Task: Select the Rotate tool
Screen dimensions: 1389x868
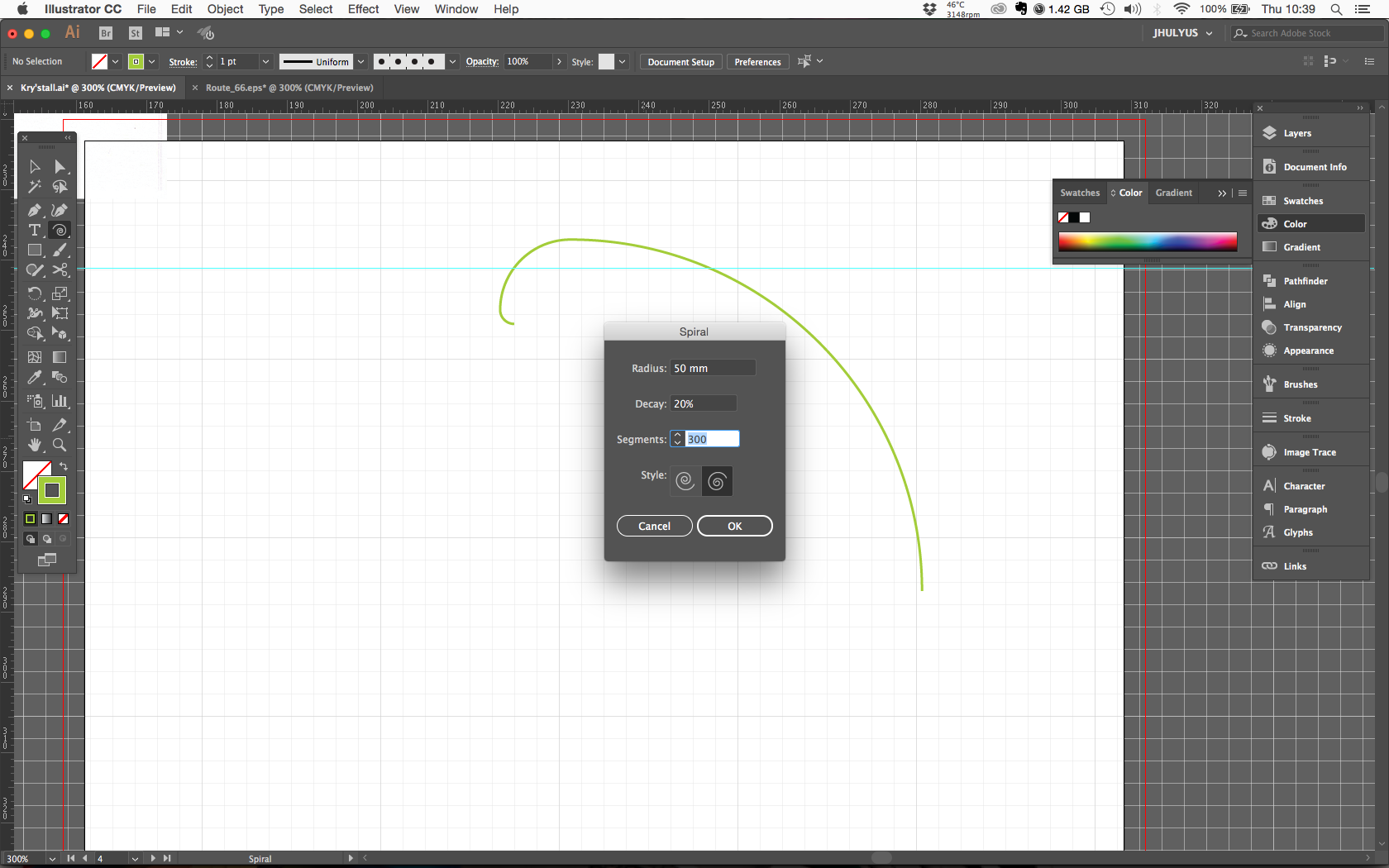Action: pos(35,293)
